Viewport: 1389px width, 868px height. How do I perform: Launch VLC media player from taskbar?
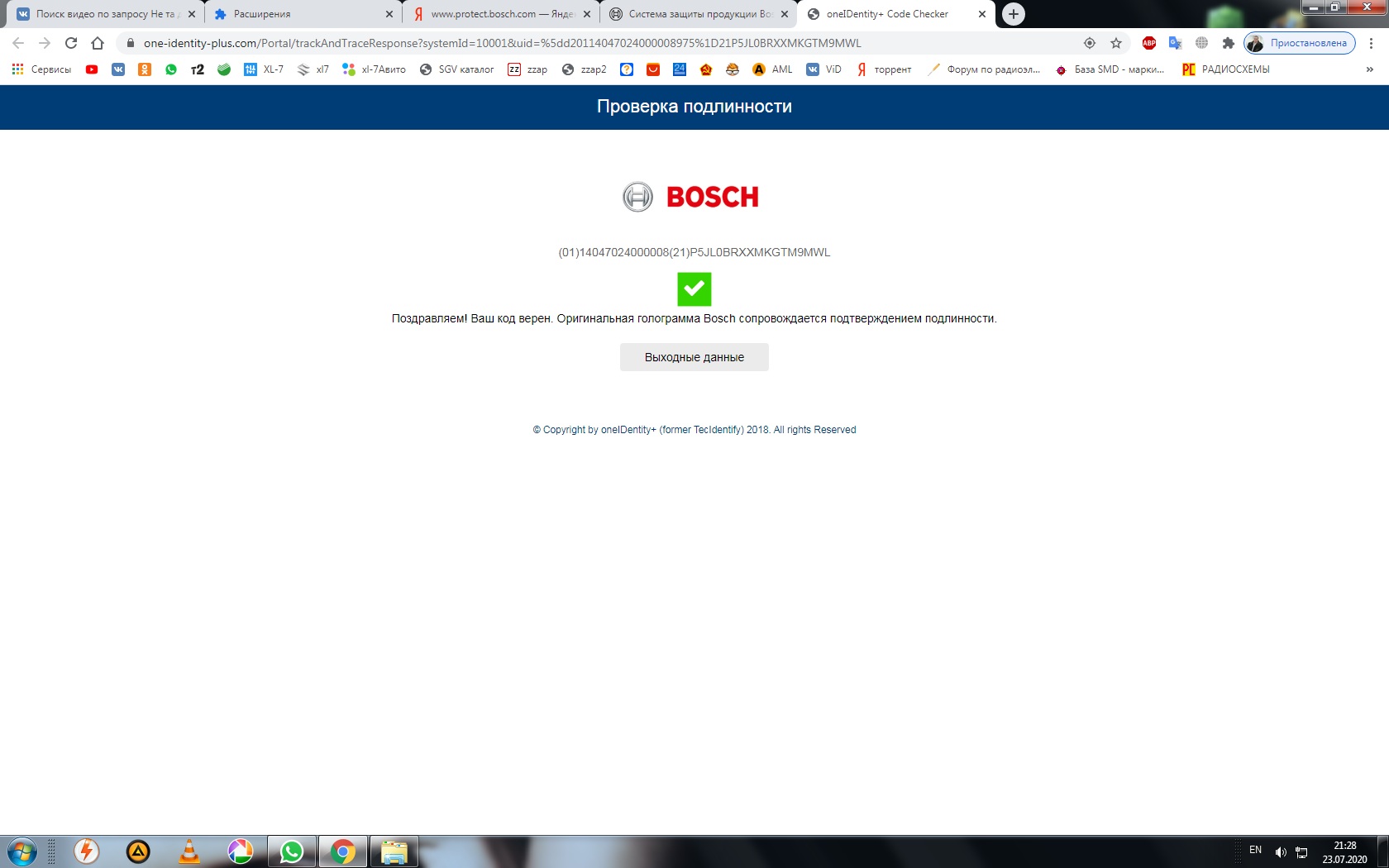tap(189, 851)
